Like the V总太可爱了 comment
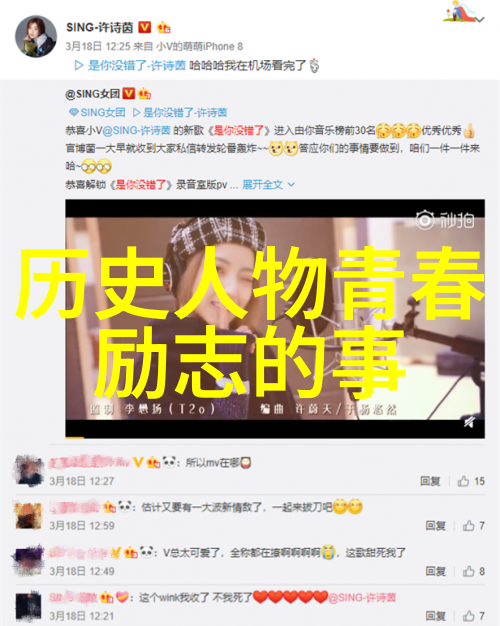The width and height of the screenshot is (500, 626). (474, 571)
